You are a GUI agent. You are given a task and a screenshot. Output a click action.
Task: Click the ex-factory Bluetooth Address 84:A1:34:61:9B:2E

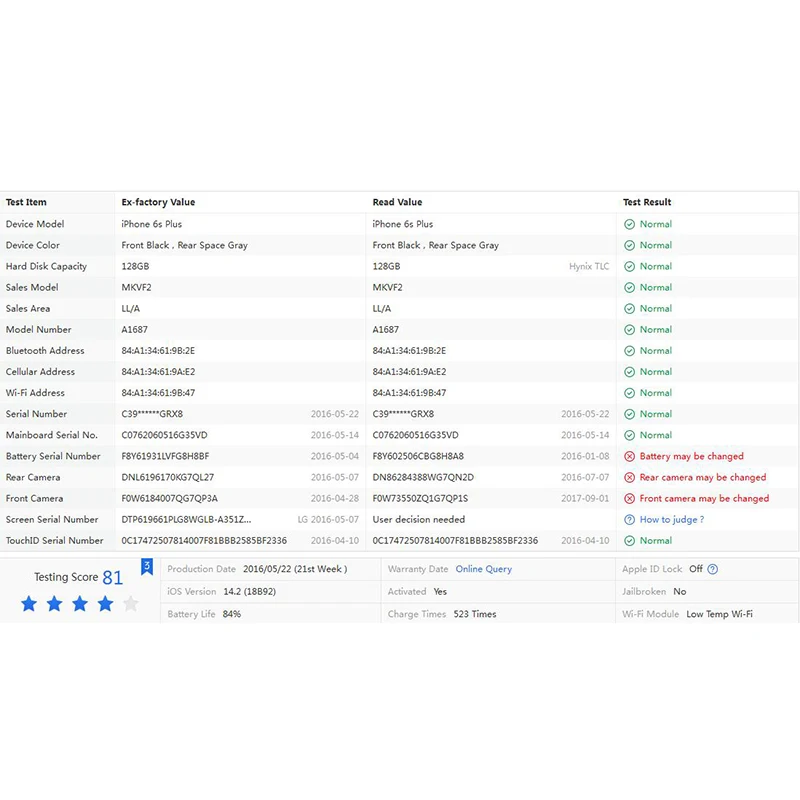pos(158,351)
